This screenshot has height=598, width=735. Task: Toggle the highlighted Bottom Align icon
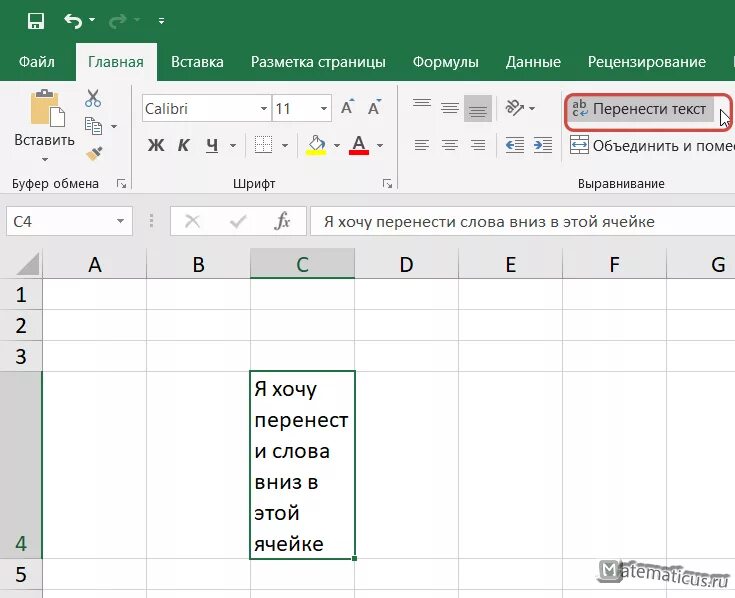coord(478,108)
